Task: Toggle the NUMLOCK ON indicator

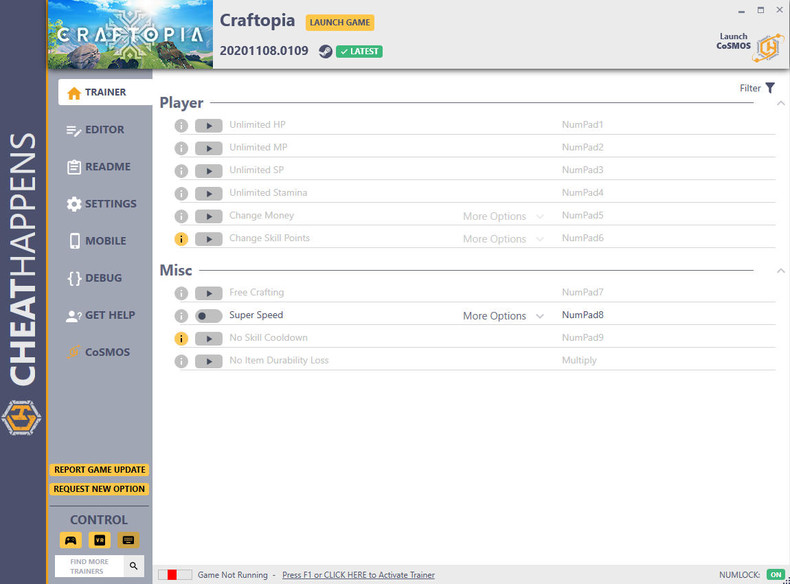Action: pyautogui.click(x=776, y=574)
